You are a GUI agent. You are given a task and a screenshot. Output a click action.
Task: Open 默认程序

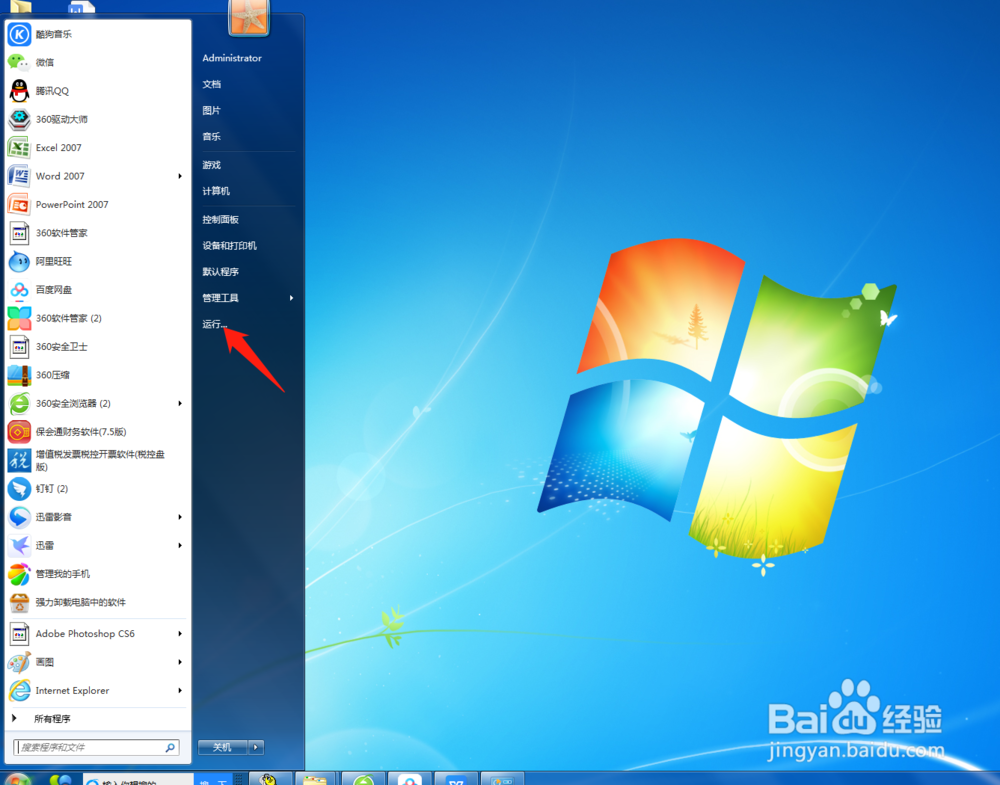(221, 272)
